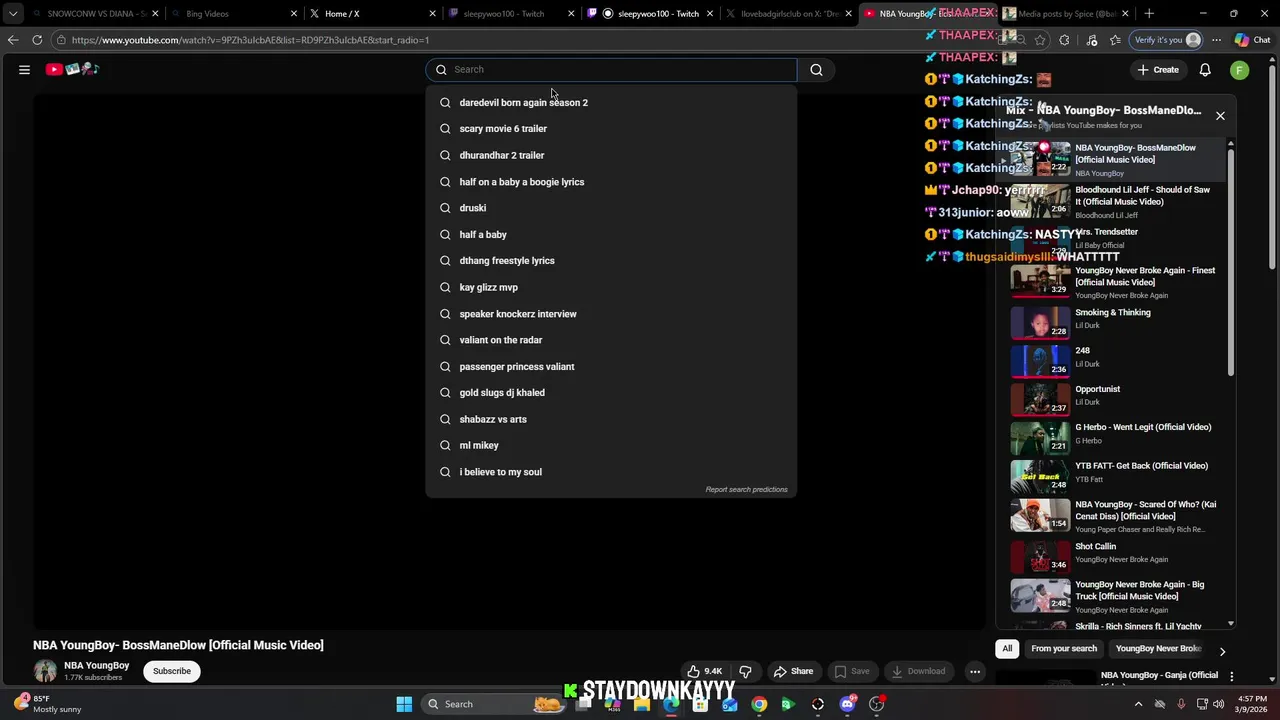
Task: Select suggestion "druski"
Action: coord(611,208)
